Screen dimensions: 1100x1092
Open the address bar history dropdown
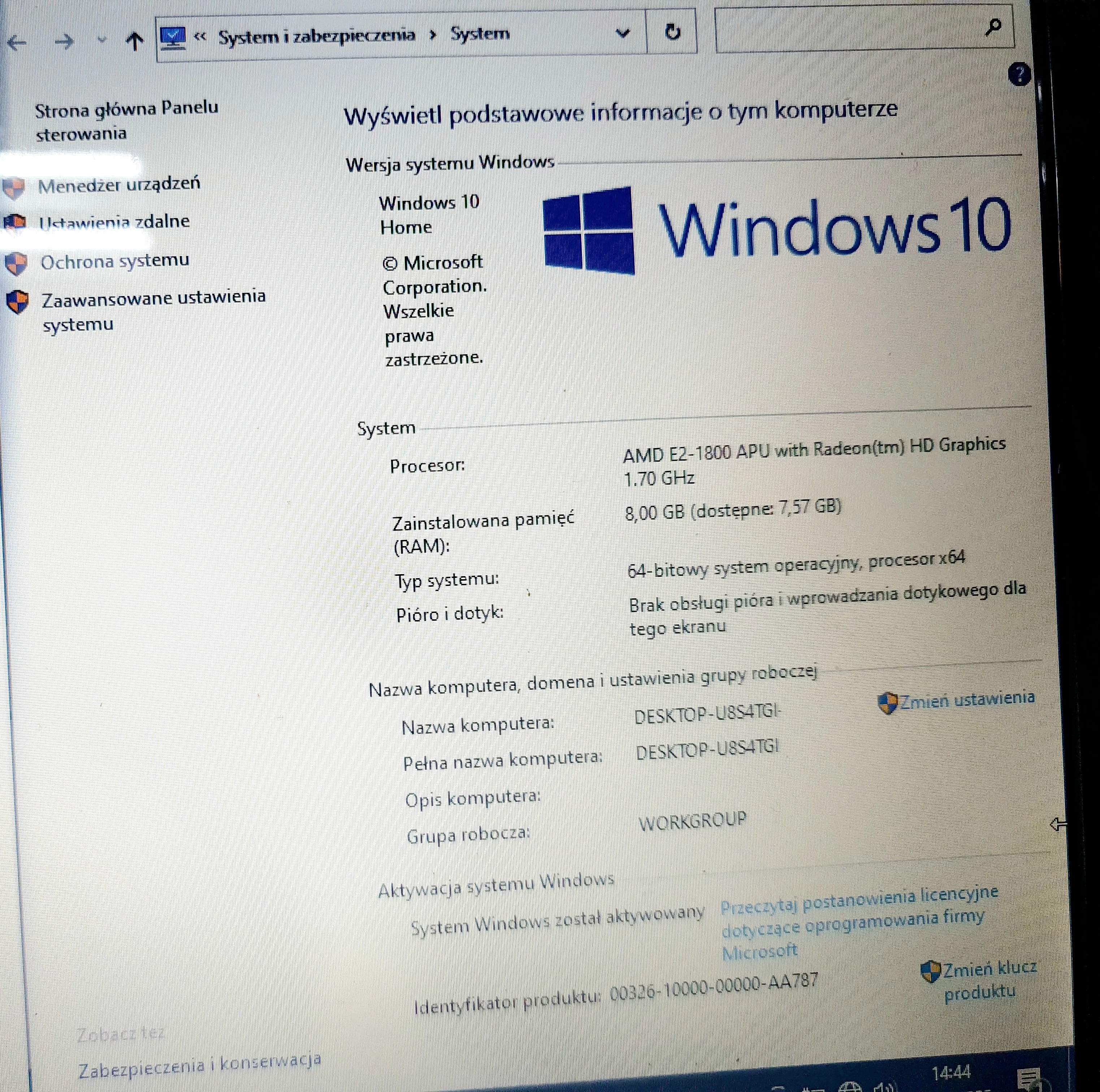coord(623,34)
